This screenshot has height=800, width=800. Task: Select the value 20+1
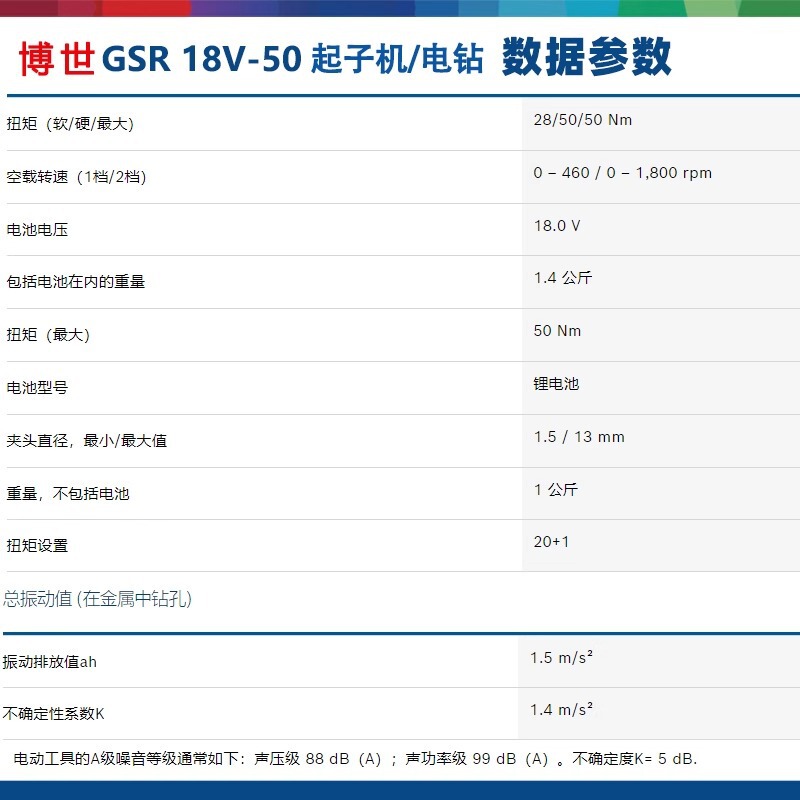coord(551,542)
